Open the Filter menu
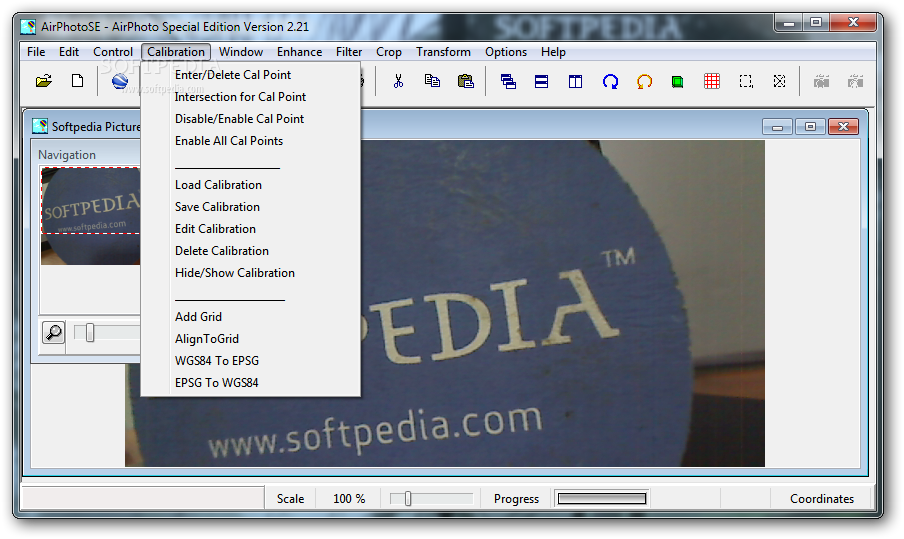The height and width of the screenshot is (539, 904). click(349, 52)
